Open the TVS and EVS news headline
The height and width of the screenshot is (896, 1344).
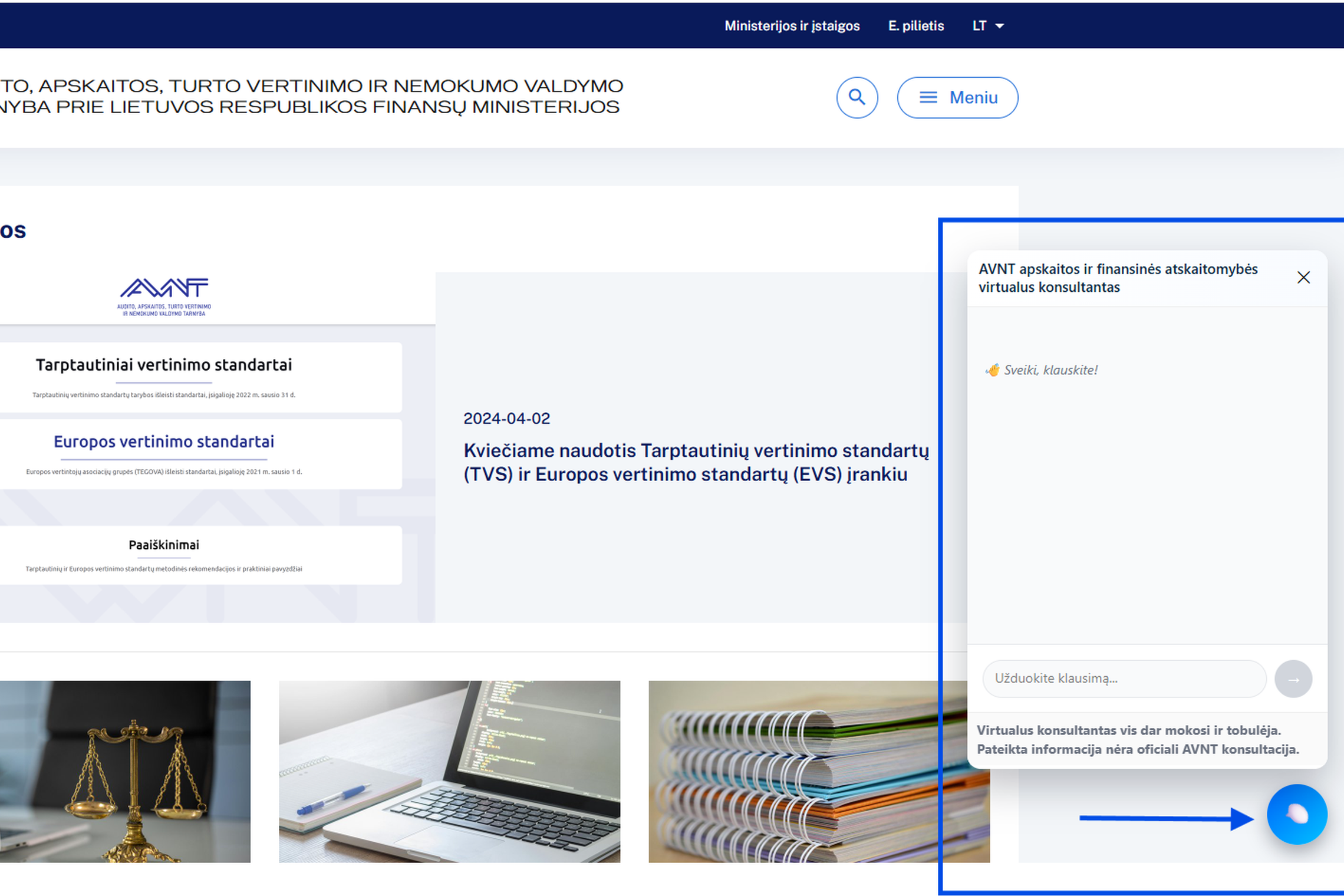tap(696, 462)
